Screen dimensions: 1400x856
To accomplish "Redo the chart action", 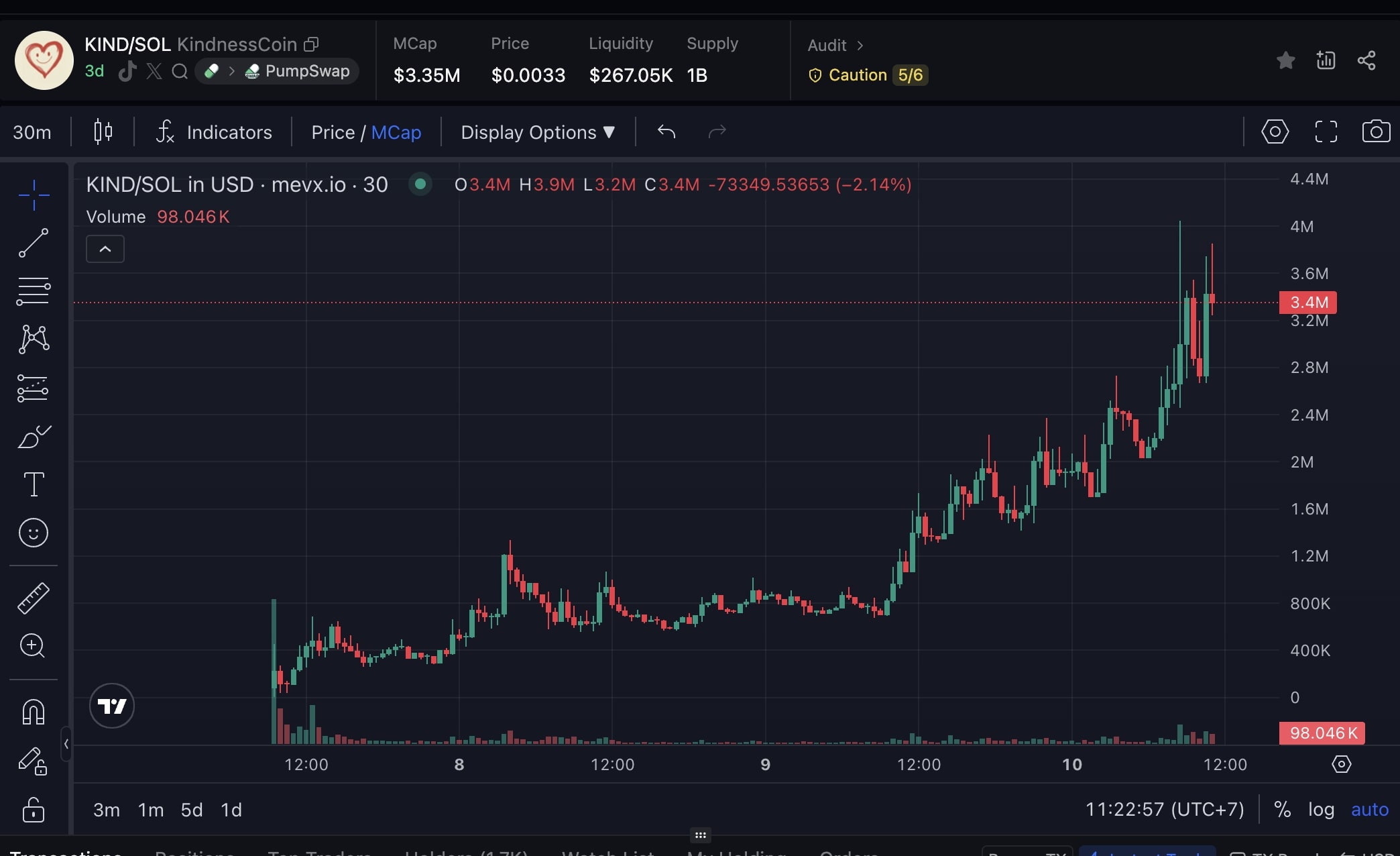I will click(717, 131).
